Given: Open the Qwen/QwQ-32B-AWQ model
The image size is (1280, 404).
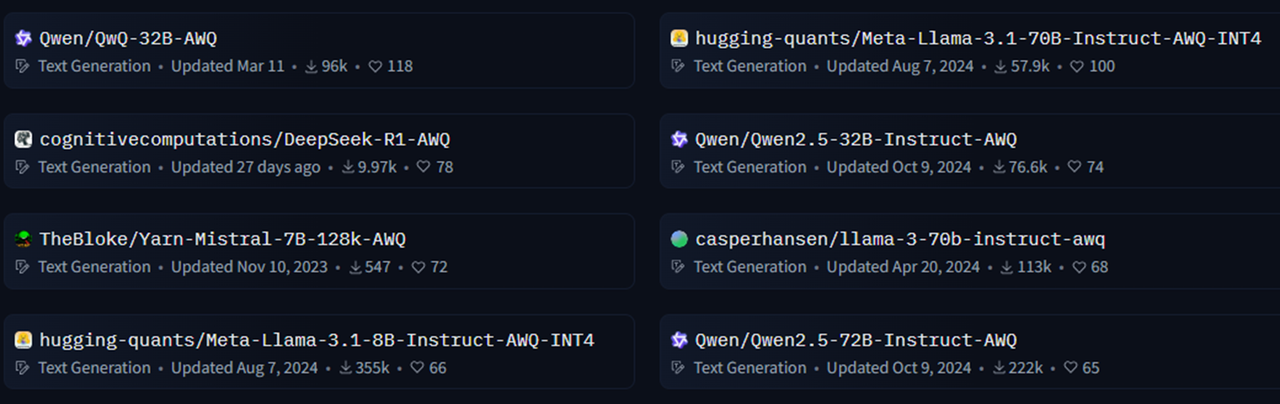Looking at the screenshot, I should pyautogui.click(x=128, y=40).
